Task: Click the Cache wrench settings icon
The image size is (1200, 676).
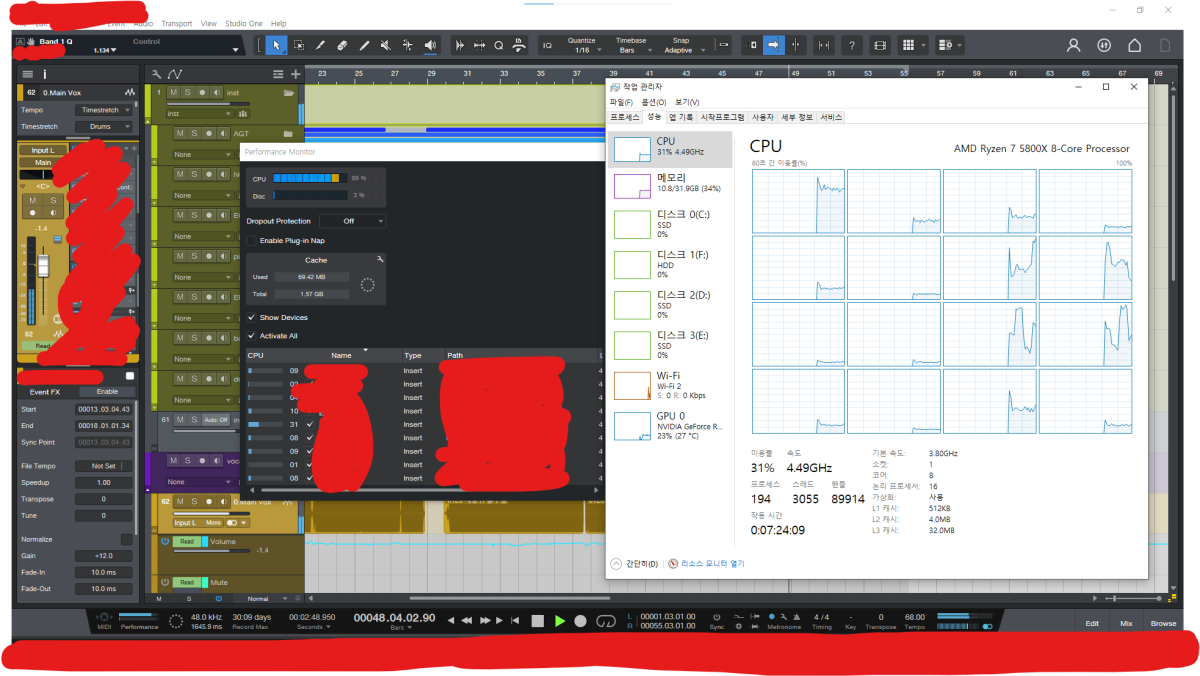Action: (x=379, y=258)
